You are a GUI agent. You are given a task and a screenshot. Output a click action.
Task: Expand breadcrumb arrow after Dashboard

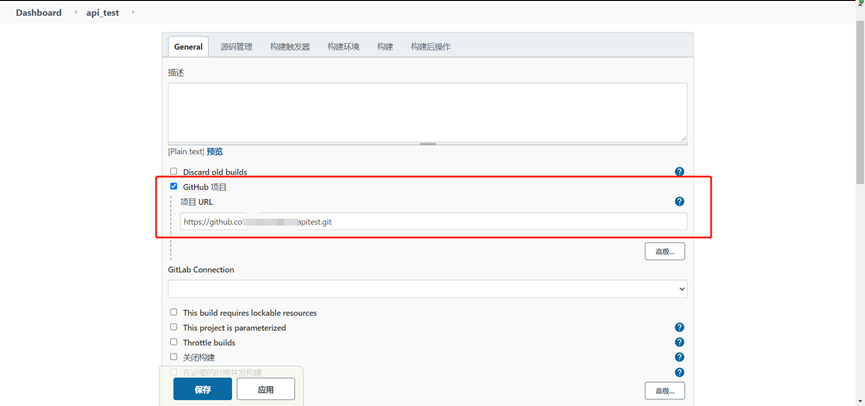[76, 13]
